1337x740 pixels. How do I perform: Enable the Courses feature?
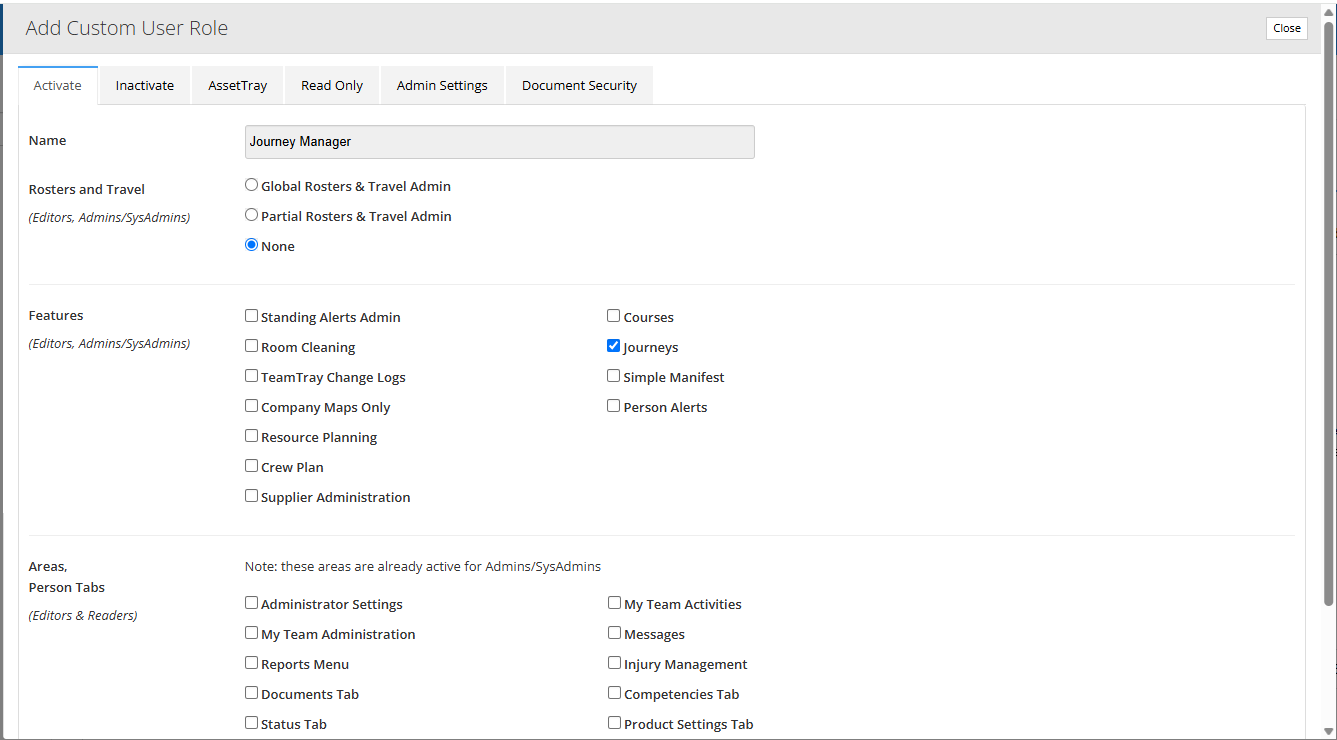[x=613, y=315]
